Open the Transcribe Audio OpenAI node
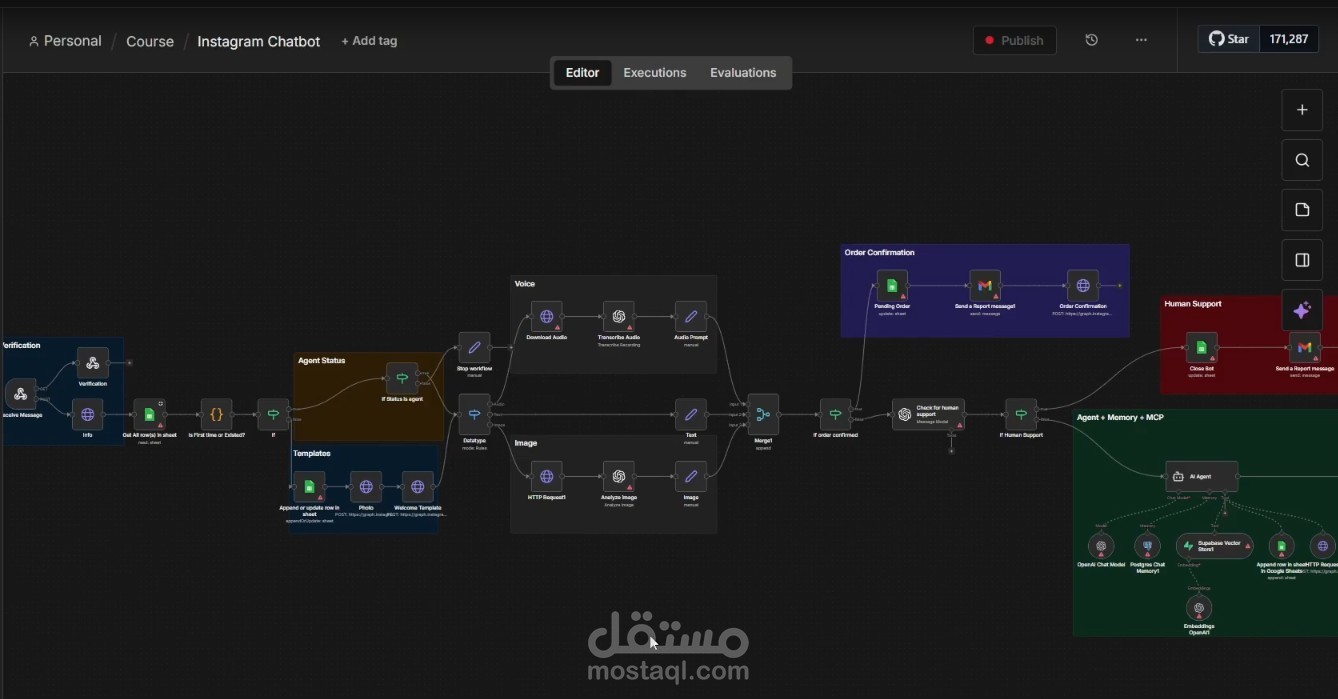Screen dimensions: 1338x699 point(618,317)
